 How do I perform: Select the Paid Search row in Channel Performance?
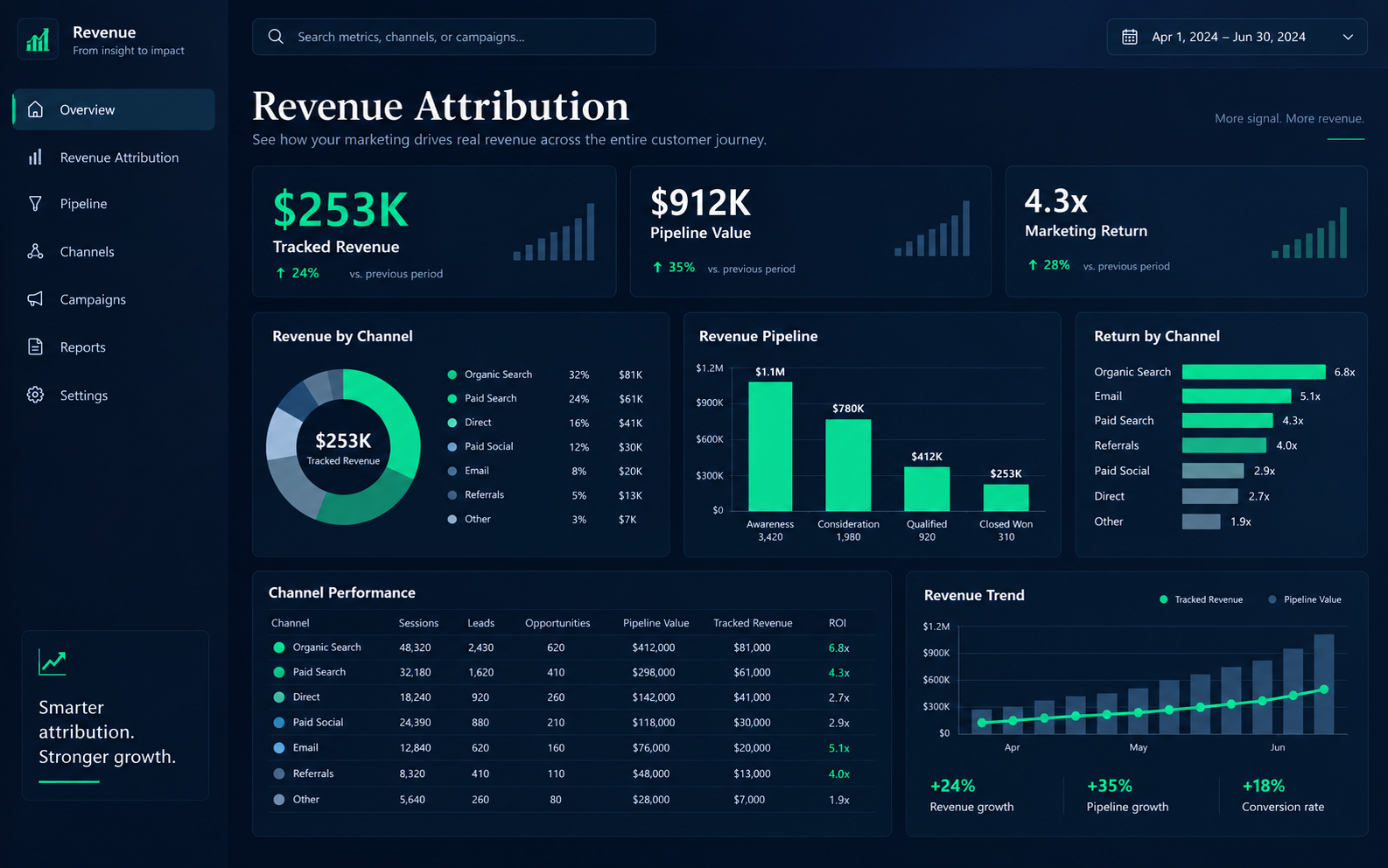[572, 672]
